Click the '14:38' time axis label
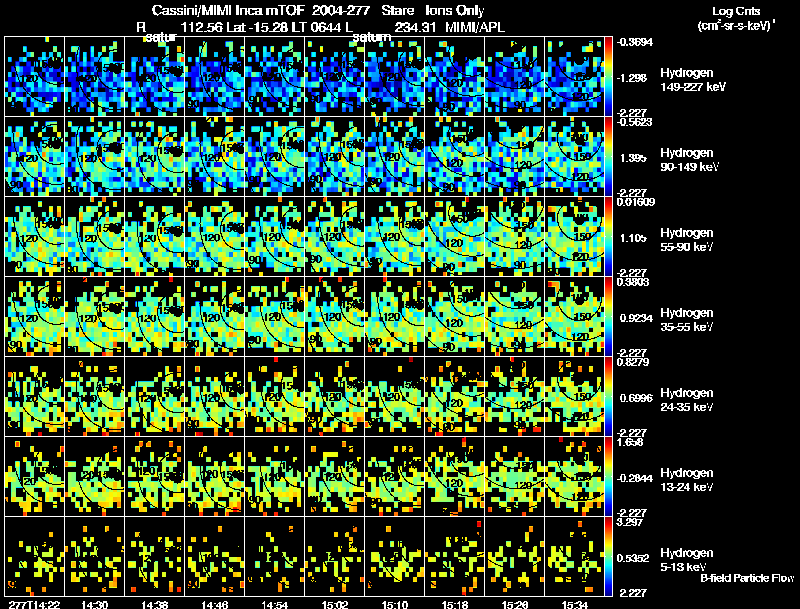Viewport: 800px width, 609px height. click(155, 604)
